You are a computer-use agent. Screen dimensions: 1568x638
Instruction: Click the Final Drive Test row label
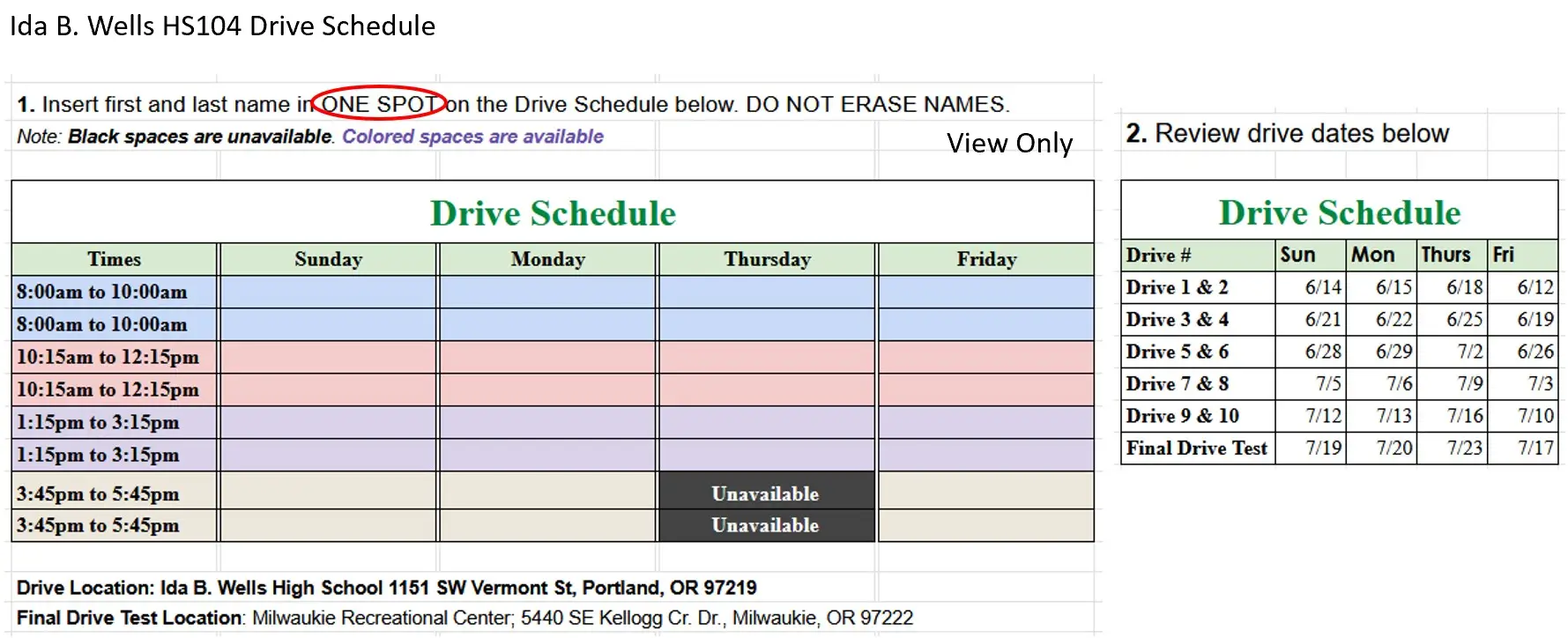(x=1196, y=448)
